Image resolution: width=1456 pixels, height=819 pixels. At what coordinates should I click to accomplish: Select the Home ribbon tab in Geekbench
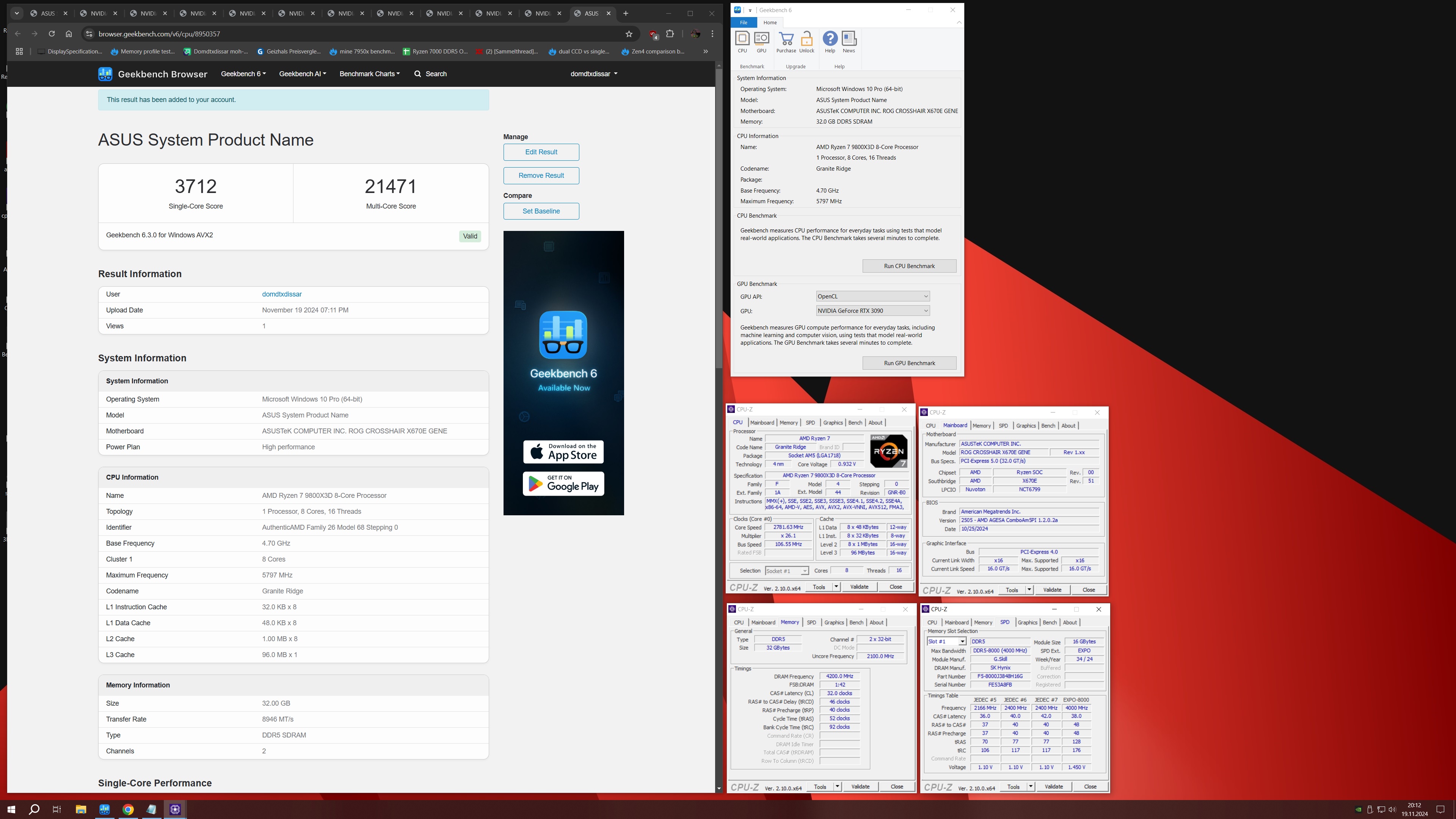pos(770,23)
